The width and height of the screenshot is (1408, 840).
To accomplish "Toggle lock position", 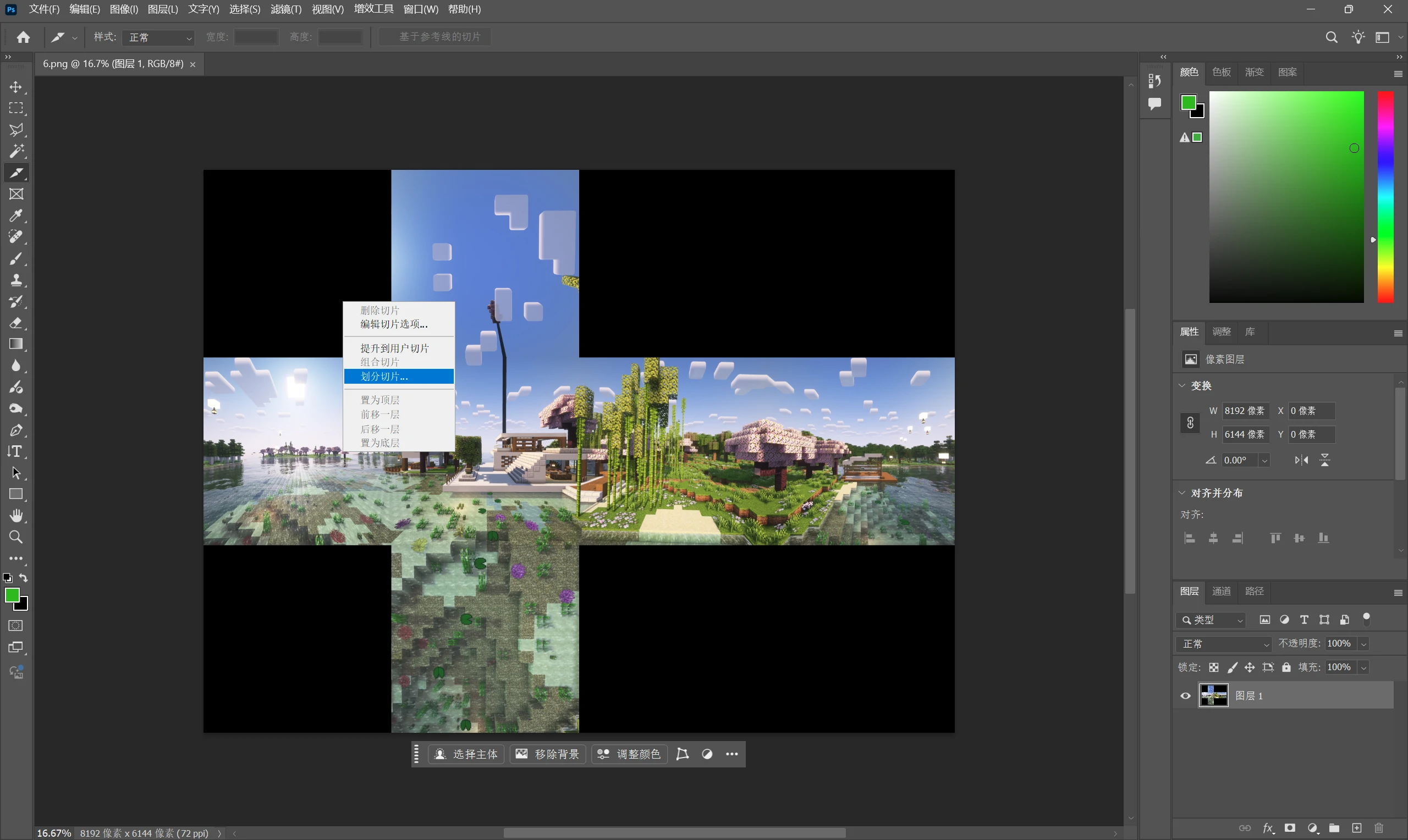I will [1250, 668].
